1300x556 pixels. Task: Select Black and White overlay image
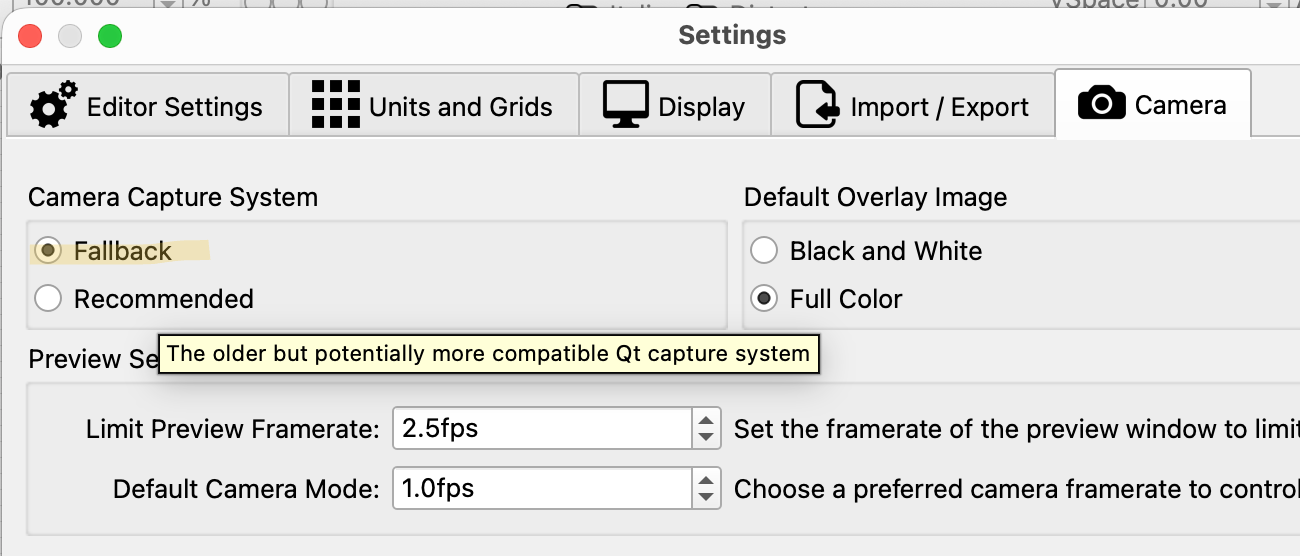click(764, 250)
